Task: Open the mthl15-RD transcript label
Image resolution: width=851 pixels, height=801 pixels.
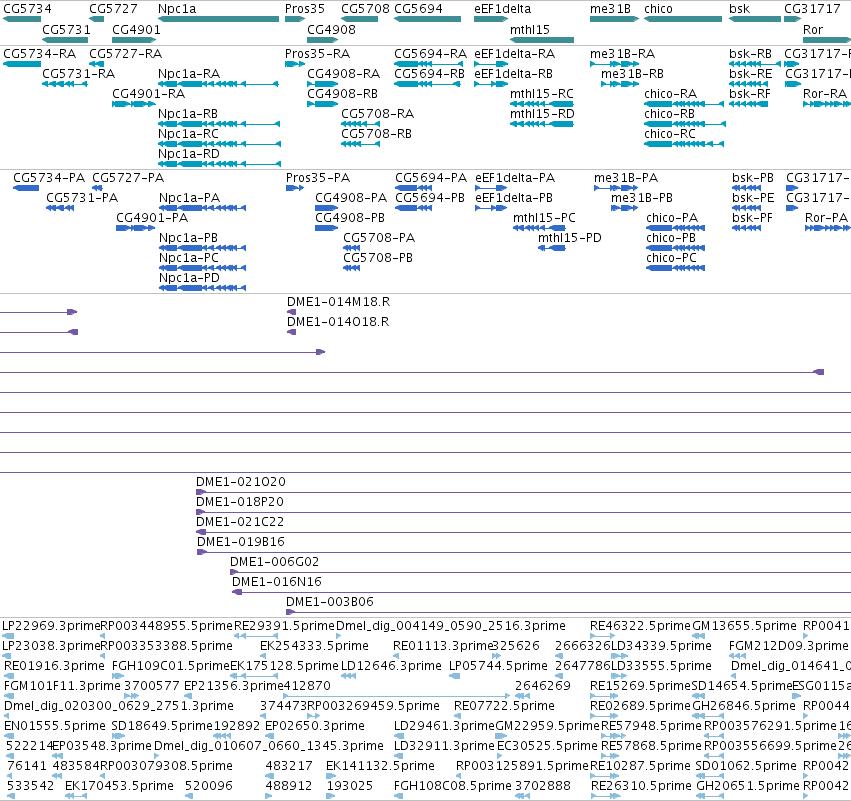Action: tap(542, 114)
